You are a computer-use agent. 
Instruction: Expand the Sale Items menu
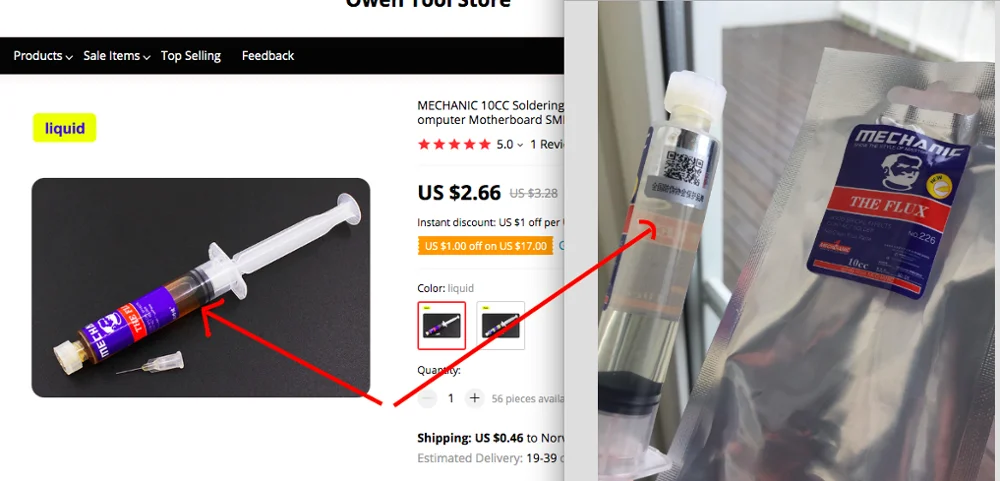(x=117, y=56)
